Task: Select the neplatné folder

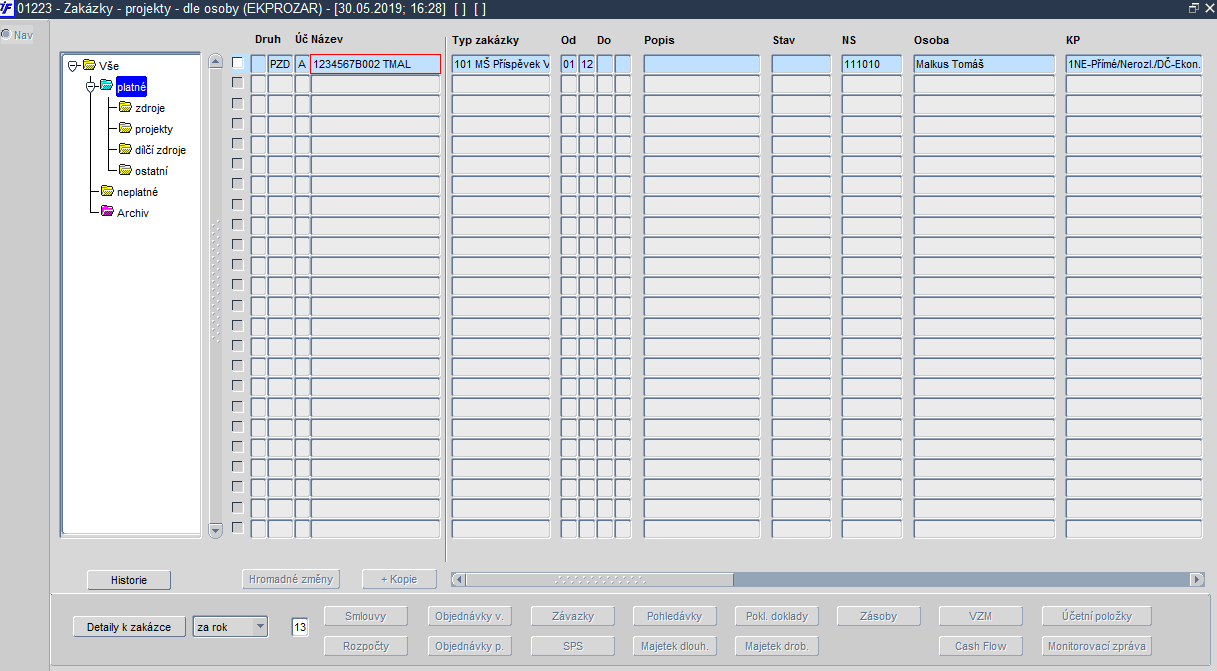Action: [137, 192]
